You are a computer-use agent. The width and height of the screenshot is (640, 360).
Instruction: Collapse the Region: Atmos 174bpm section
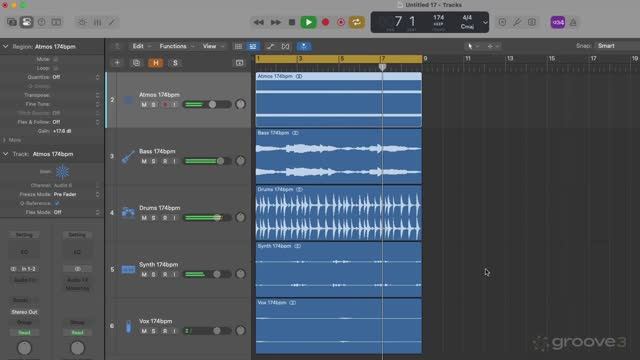point(6,47)
